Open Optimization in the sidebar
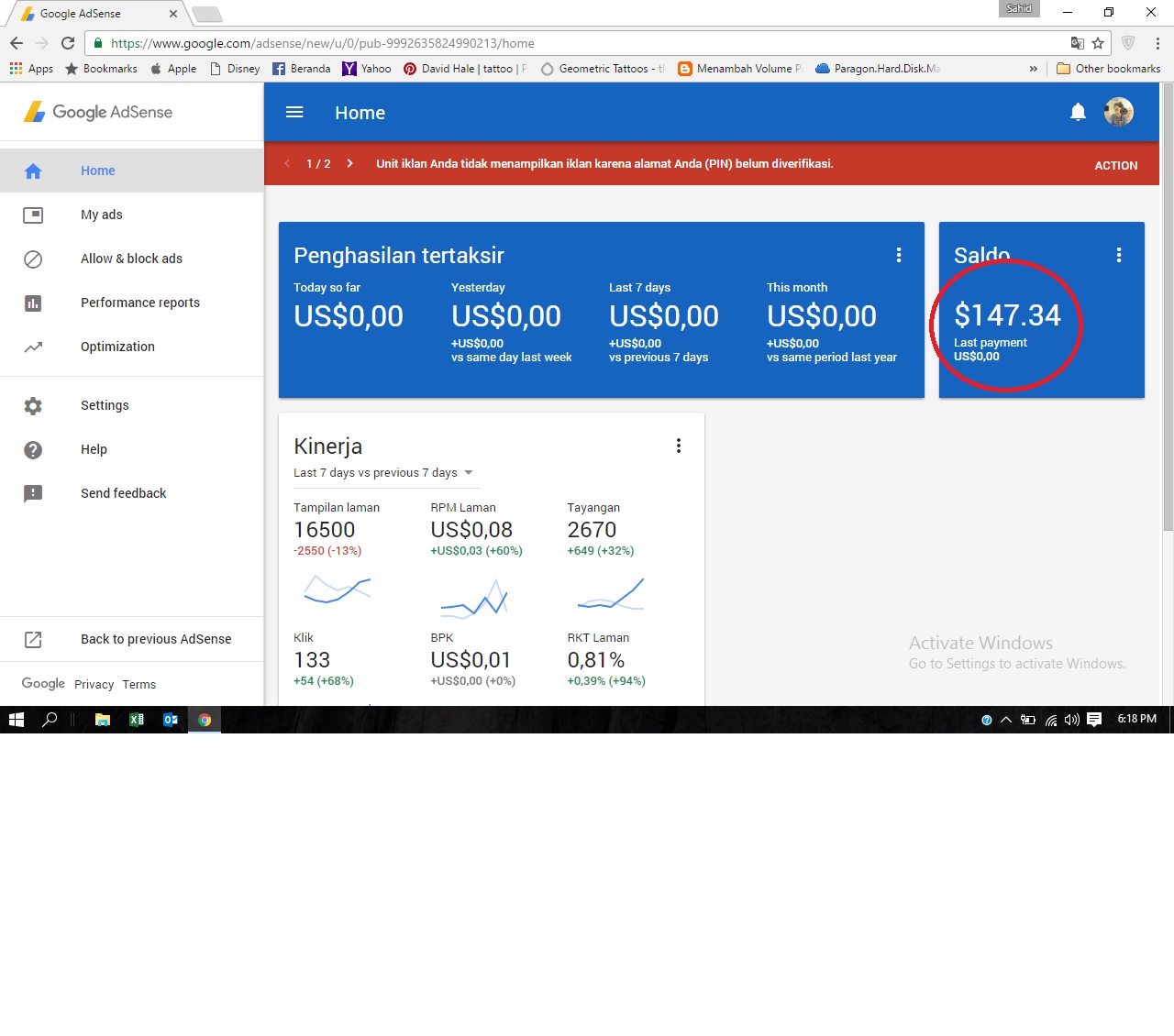Viewport: 1174px width, 1036px height. point(132,347)
